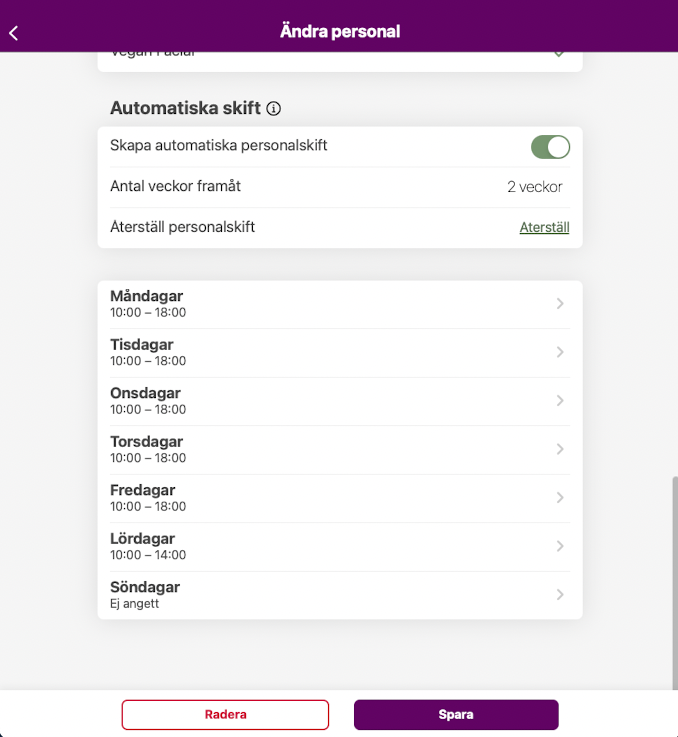Select the Måndagar 10:00 – 18:00 row
Screen dimensions: 678x737
coord(300,304)
